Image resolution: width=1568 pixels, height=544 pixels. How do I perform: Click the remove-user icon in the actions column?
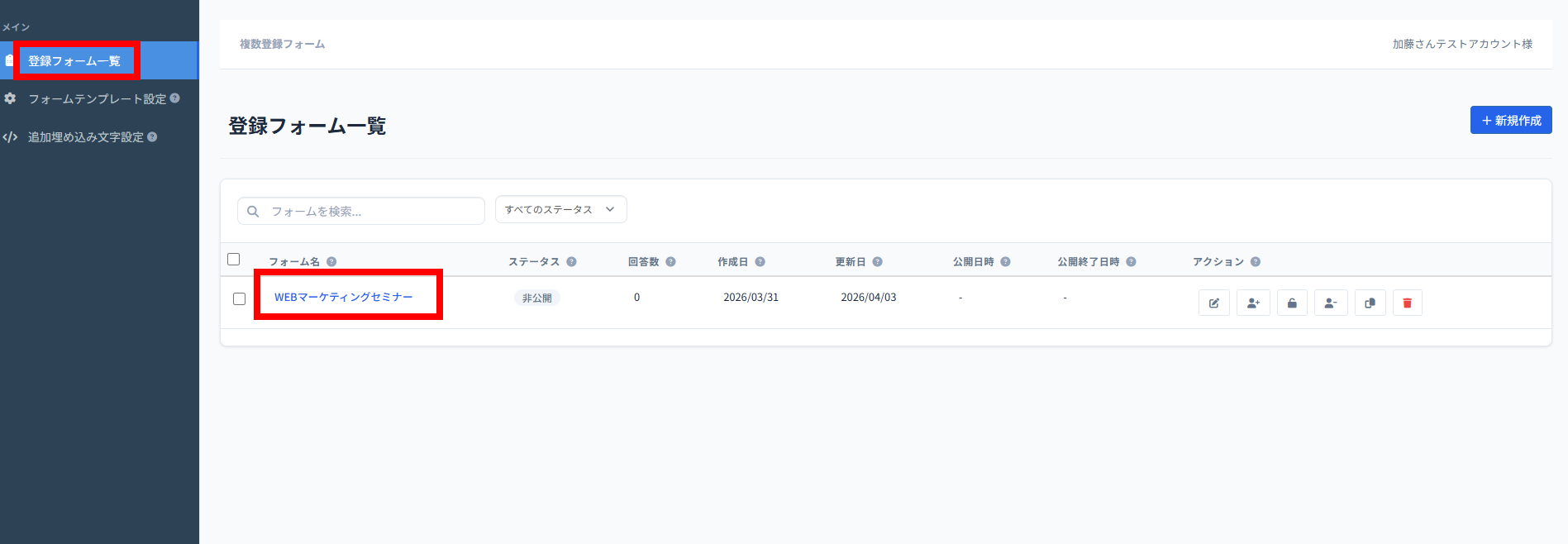(1331, 303)
